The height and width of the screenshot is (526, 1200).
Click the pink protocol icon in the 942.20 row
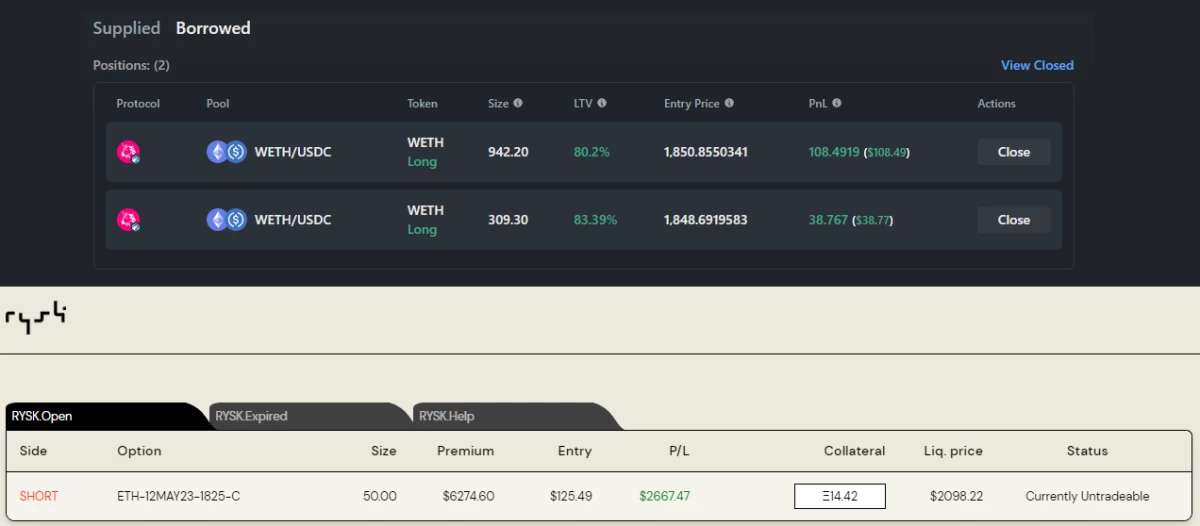128,152
